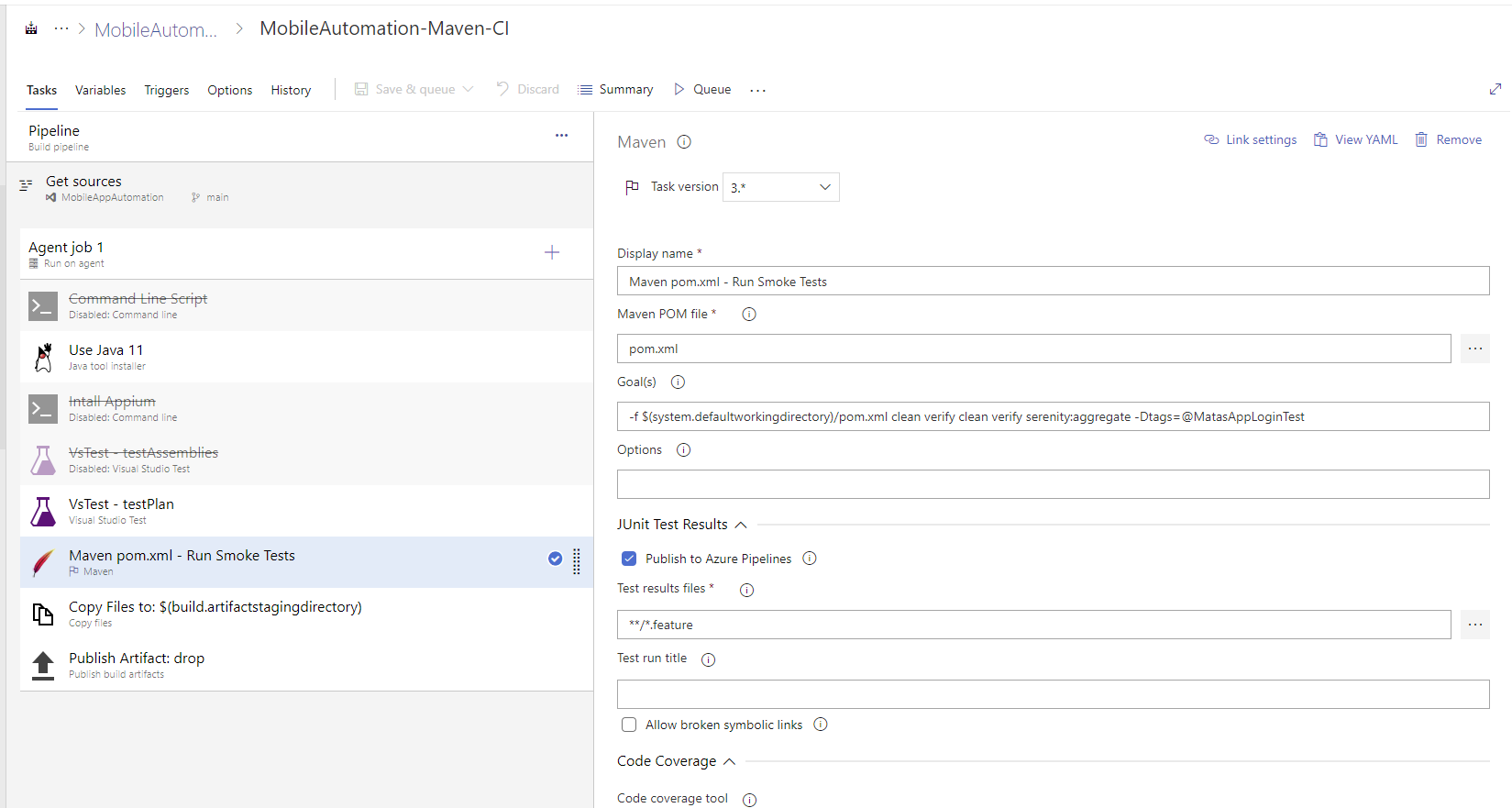Click Allow broken symbolic links info icon

click(x=821, y=725)
